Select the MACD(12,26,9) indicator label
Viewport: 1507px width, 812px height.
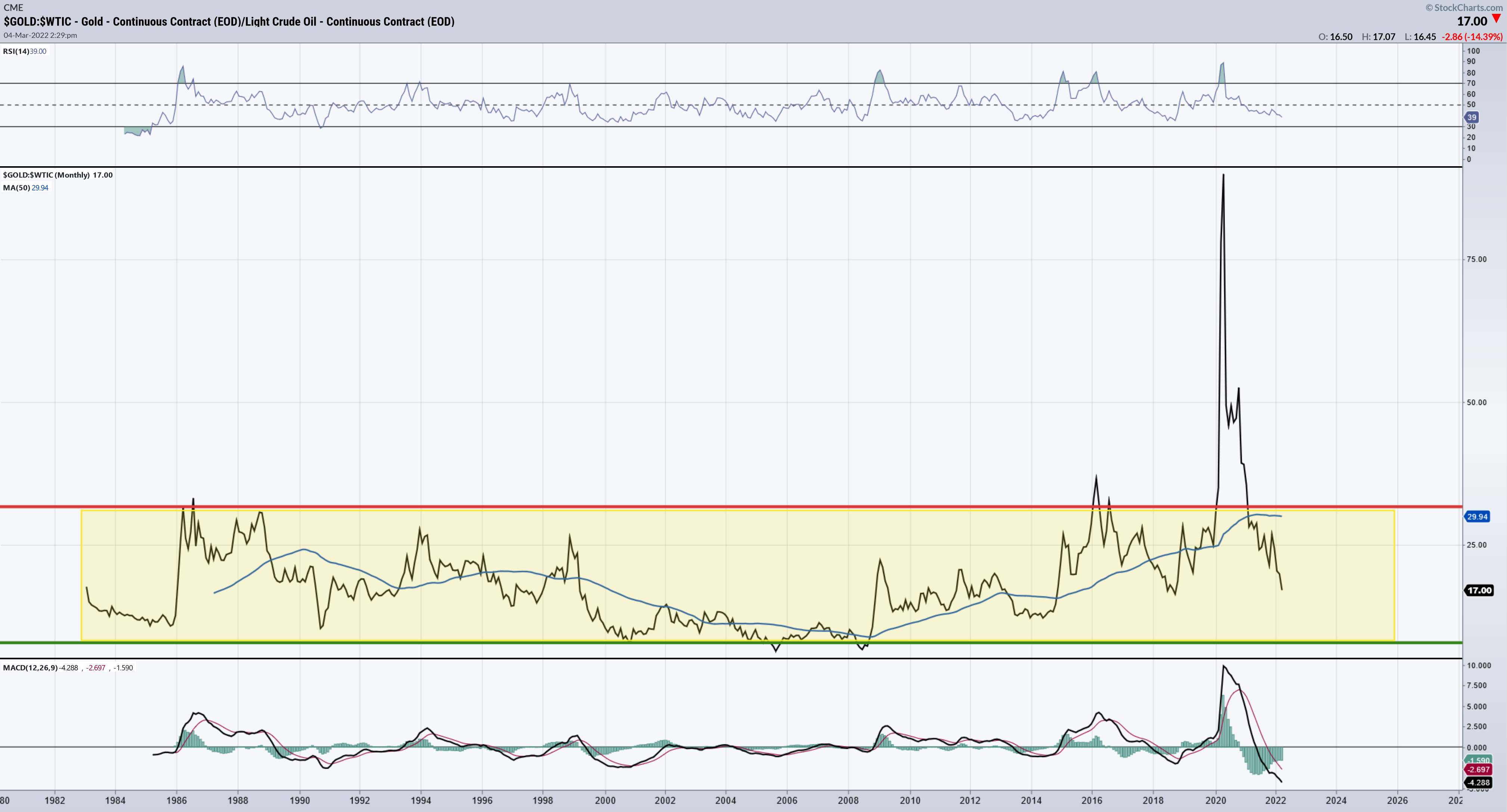coord(30,667)
